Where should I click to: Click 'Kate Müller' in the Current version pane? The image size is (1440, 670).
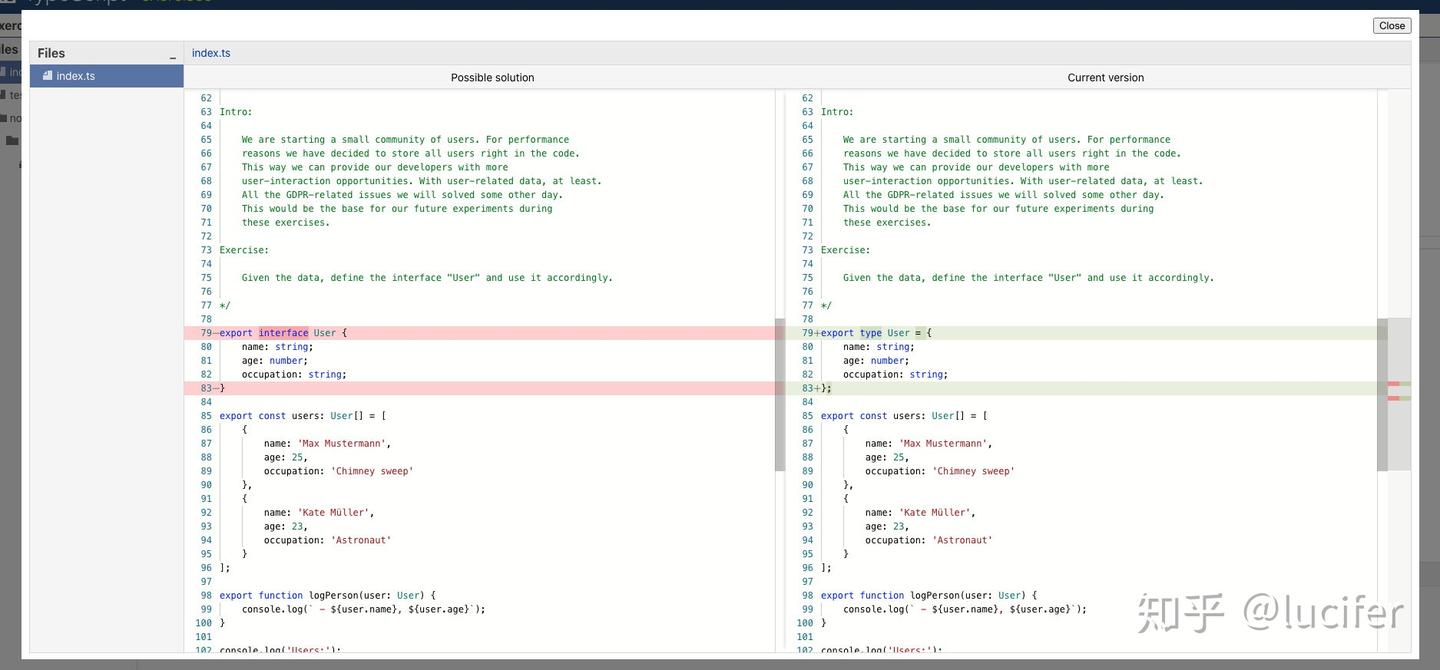pos(934,513)
